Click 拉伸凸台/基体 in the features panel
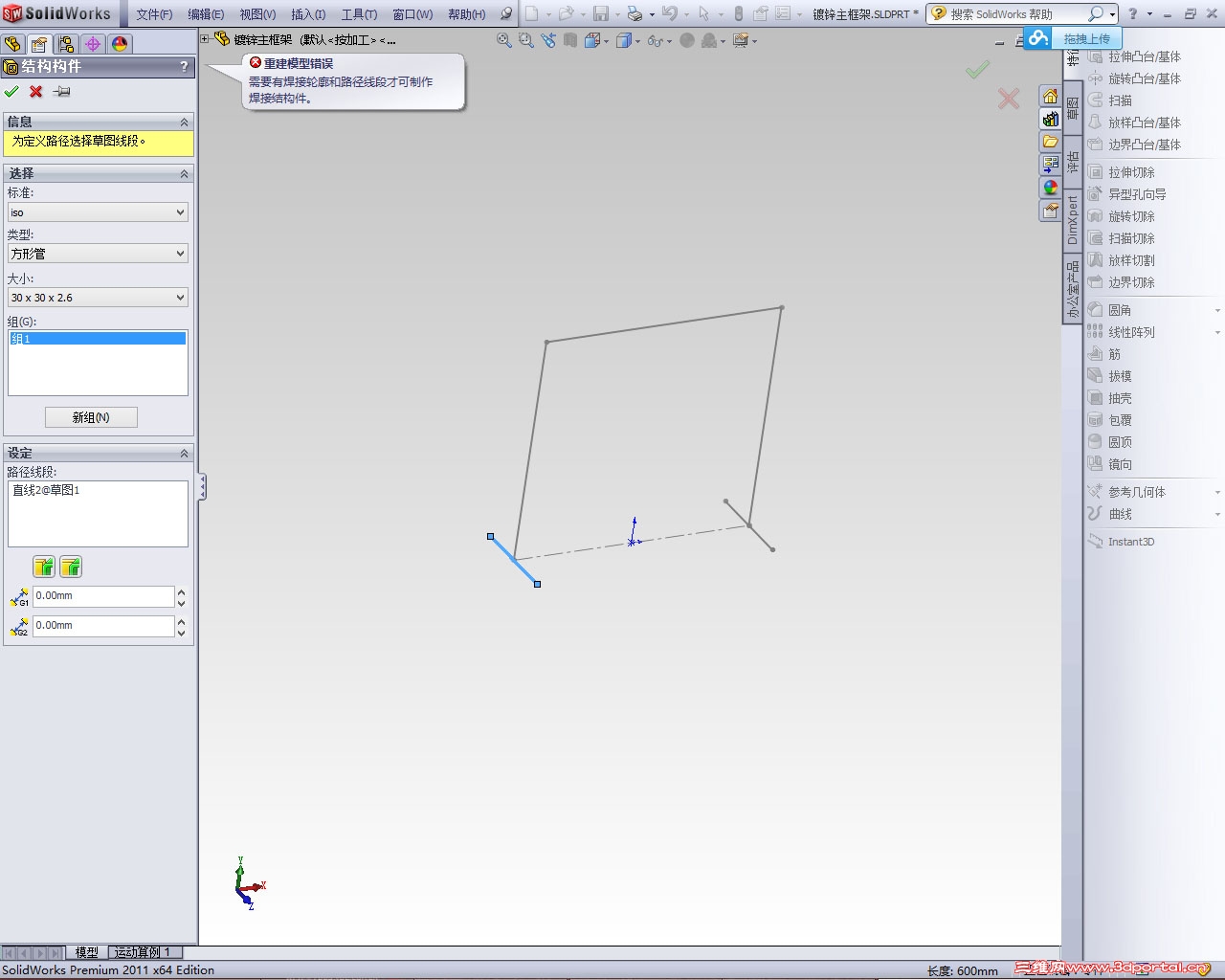The height and width of the screenshot is (980, 1225). 1134,56
